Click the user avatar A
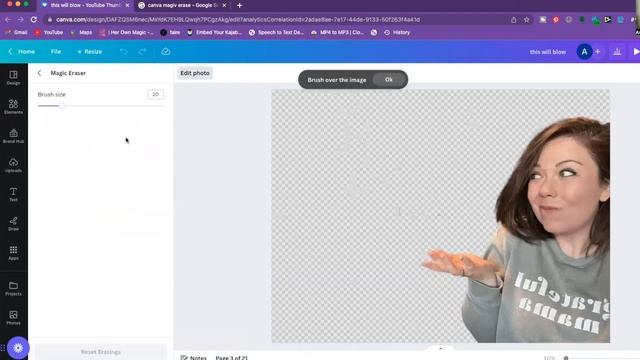Viewport: 640px width, 360px height. point(584,52)
